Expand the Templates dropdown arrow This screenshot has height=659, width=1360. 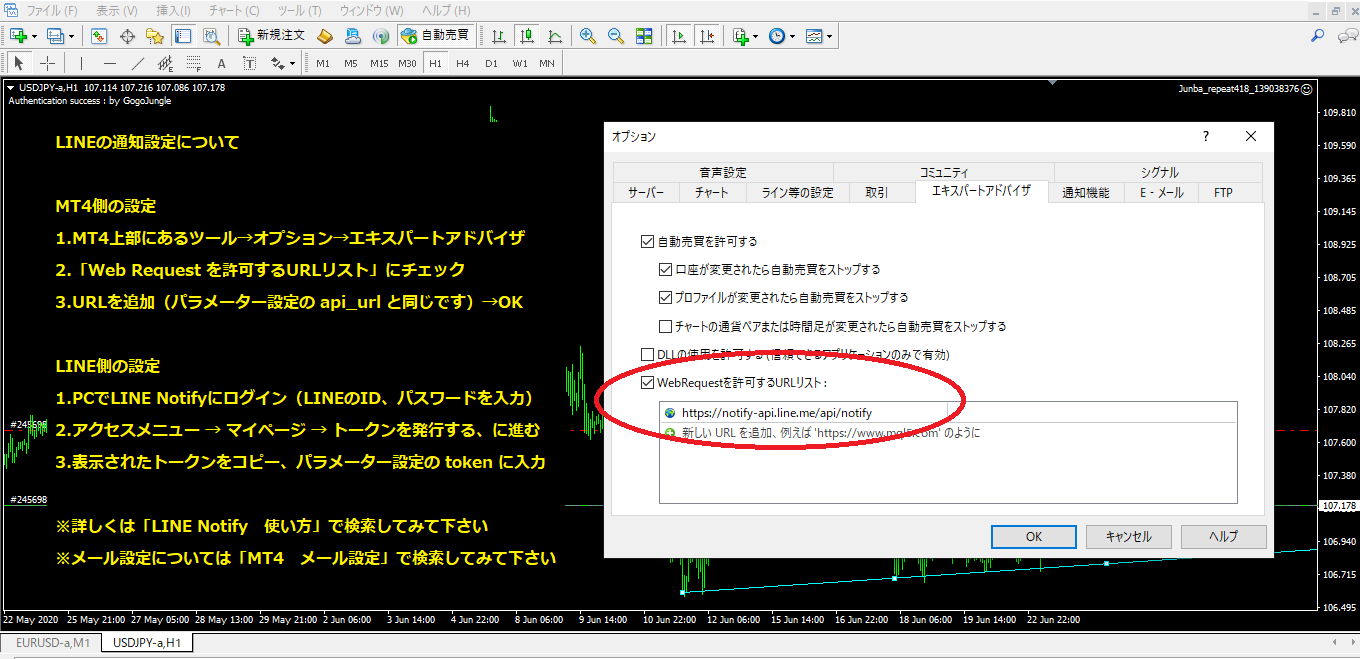[x=830, y=36]
